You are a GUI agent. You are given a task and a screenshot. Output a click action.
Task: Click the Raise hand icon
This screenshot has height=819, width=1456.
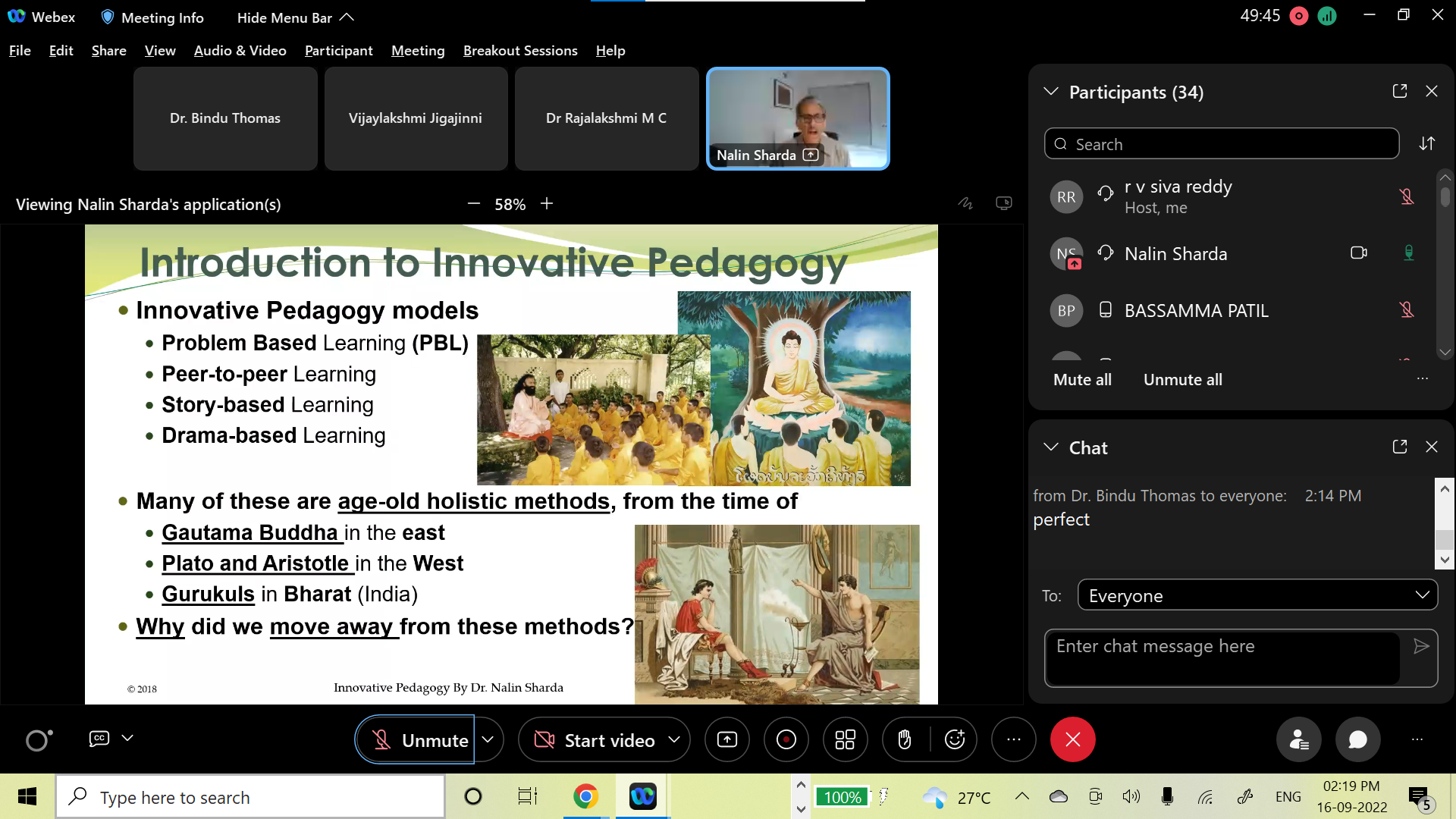(x=905, y=739)
